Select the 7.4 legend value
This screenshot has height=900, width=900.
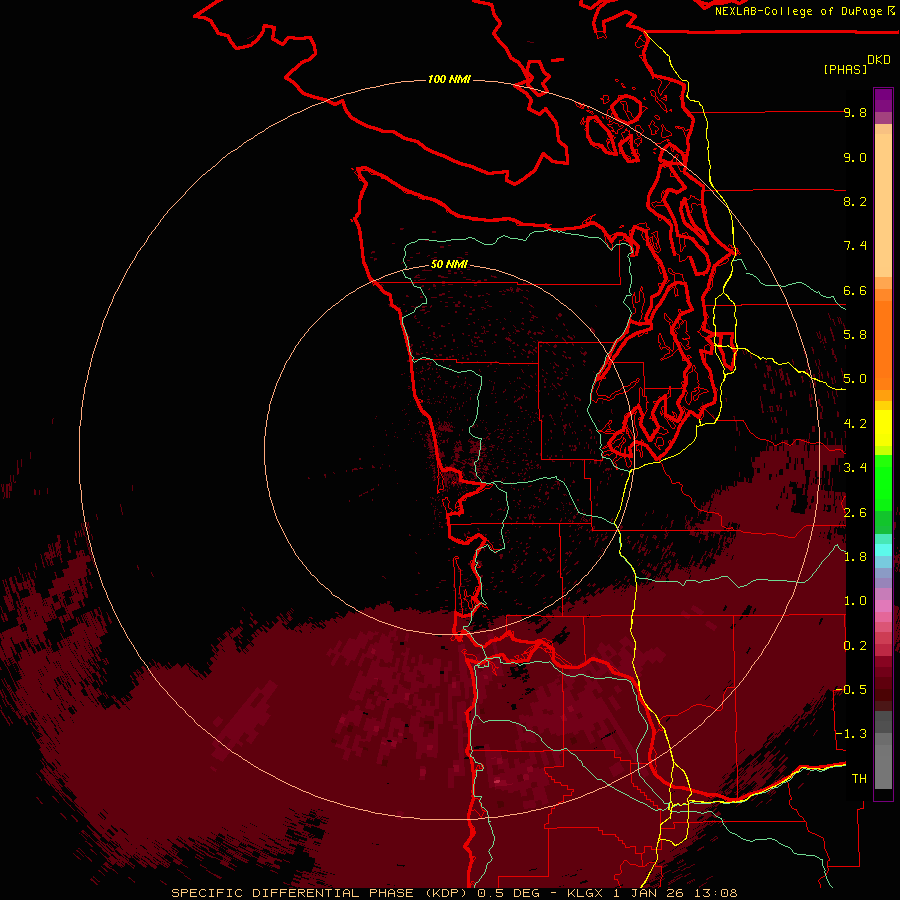tap(855, 246)
